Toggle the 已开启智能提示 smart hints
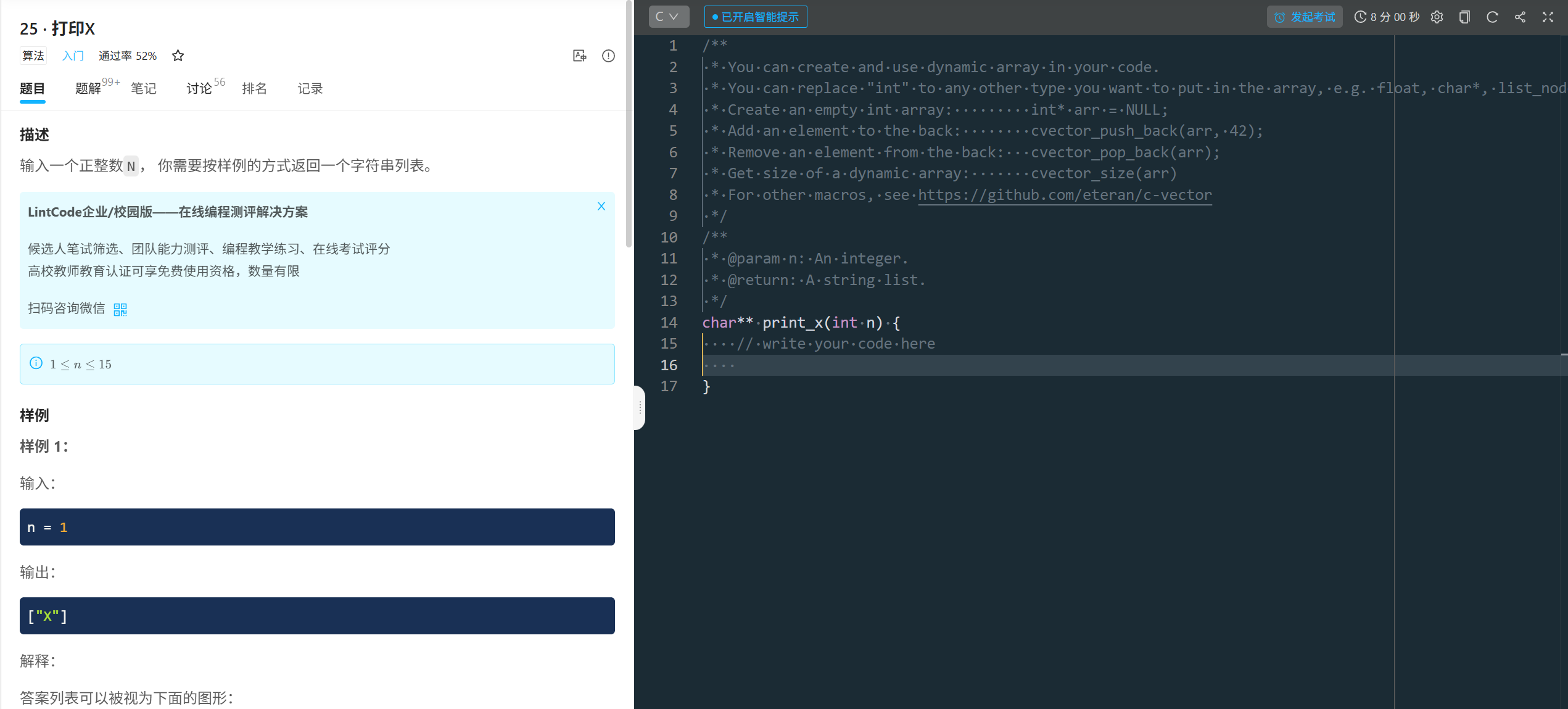The width and height of the screenshot is (1568, 709). pyautogui.click(x=756, y=17)
